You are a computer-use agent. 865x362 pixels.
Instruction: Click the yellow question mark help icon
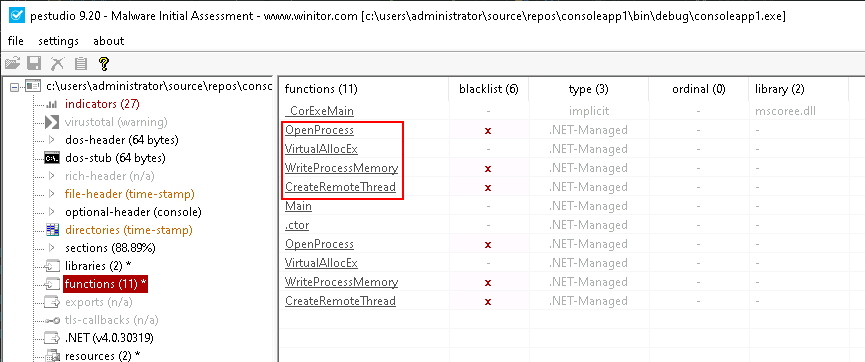coord(104,63)
